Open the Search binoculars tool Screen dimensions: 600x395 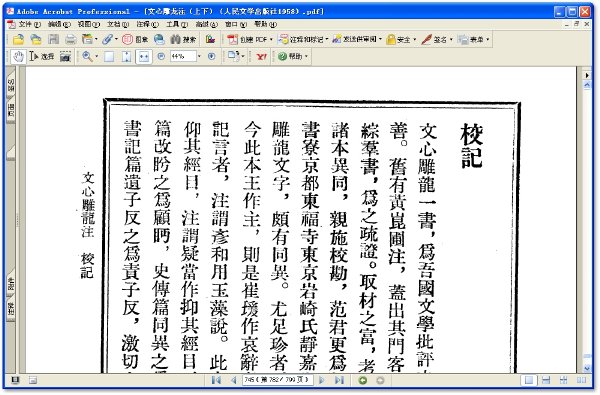click(183, 39)
